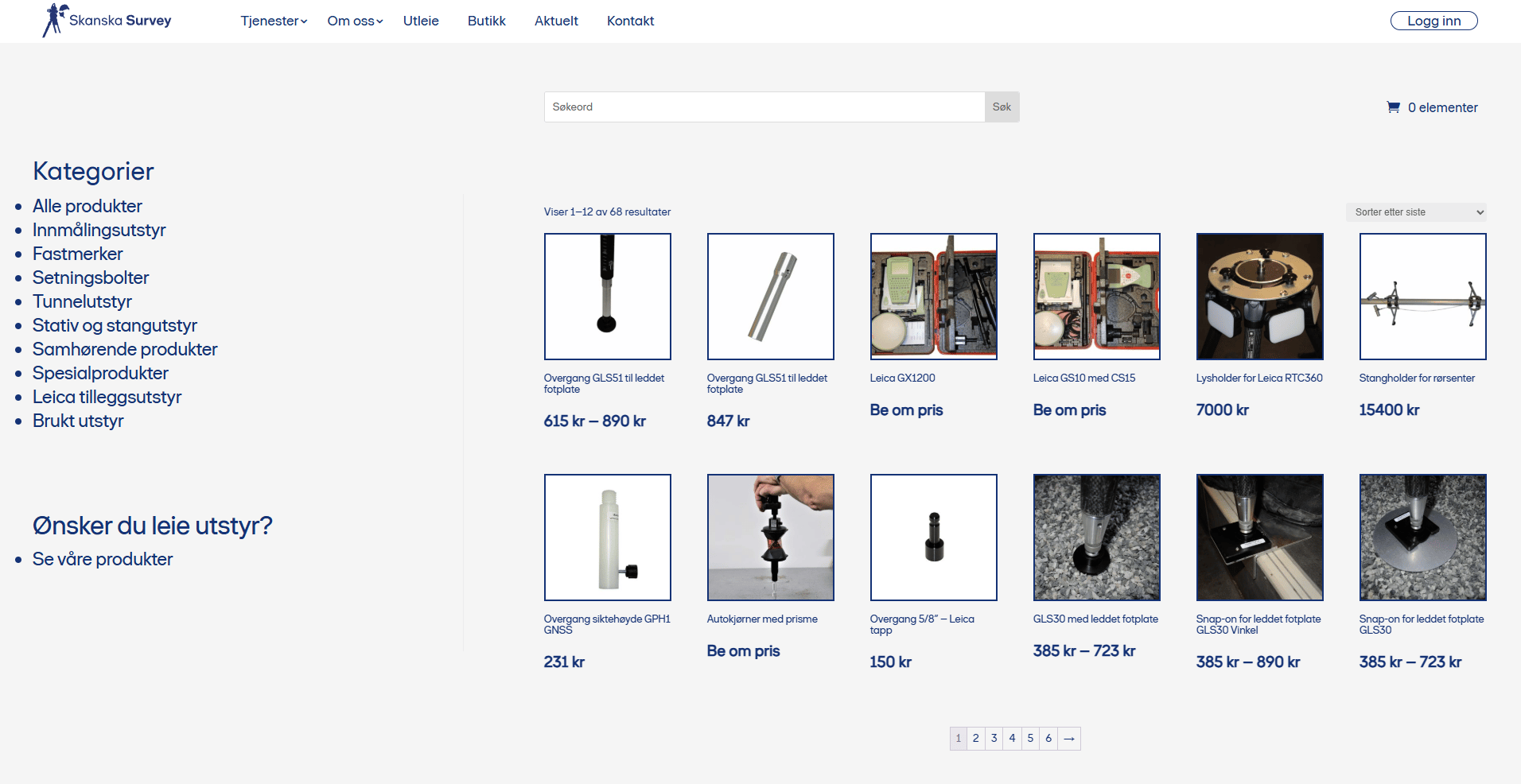Screen dimensions: 1521x784
Task: Open the Leica GX1200 product image
Action: [x=934, y=297]
